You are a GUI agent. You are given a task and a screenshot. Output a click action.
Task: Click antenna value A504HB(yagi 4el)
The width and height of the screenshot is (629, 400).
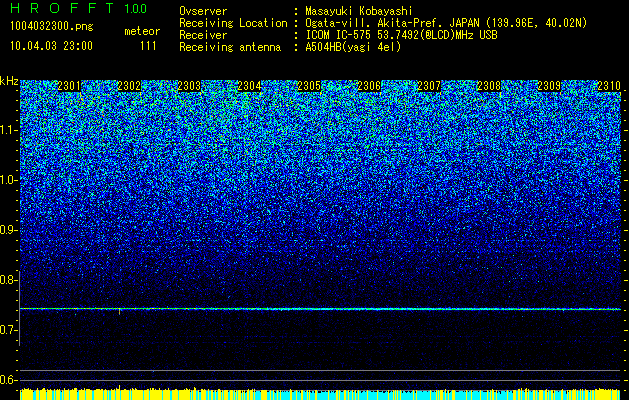pos(353,47)
